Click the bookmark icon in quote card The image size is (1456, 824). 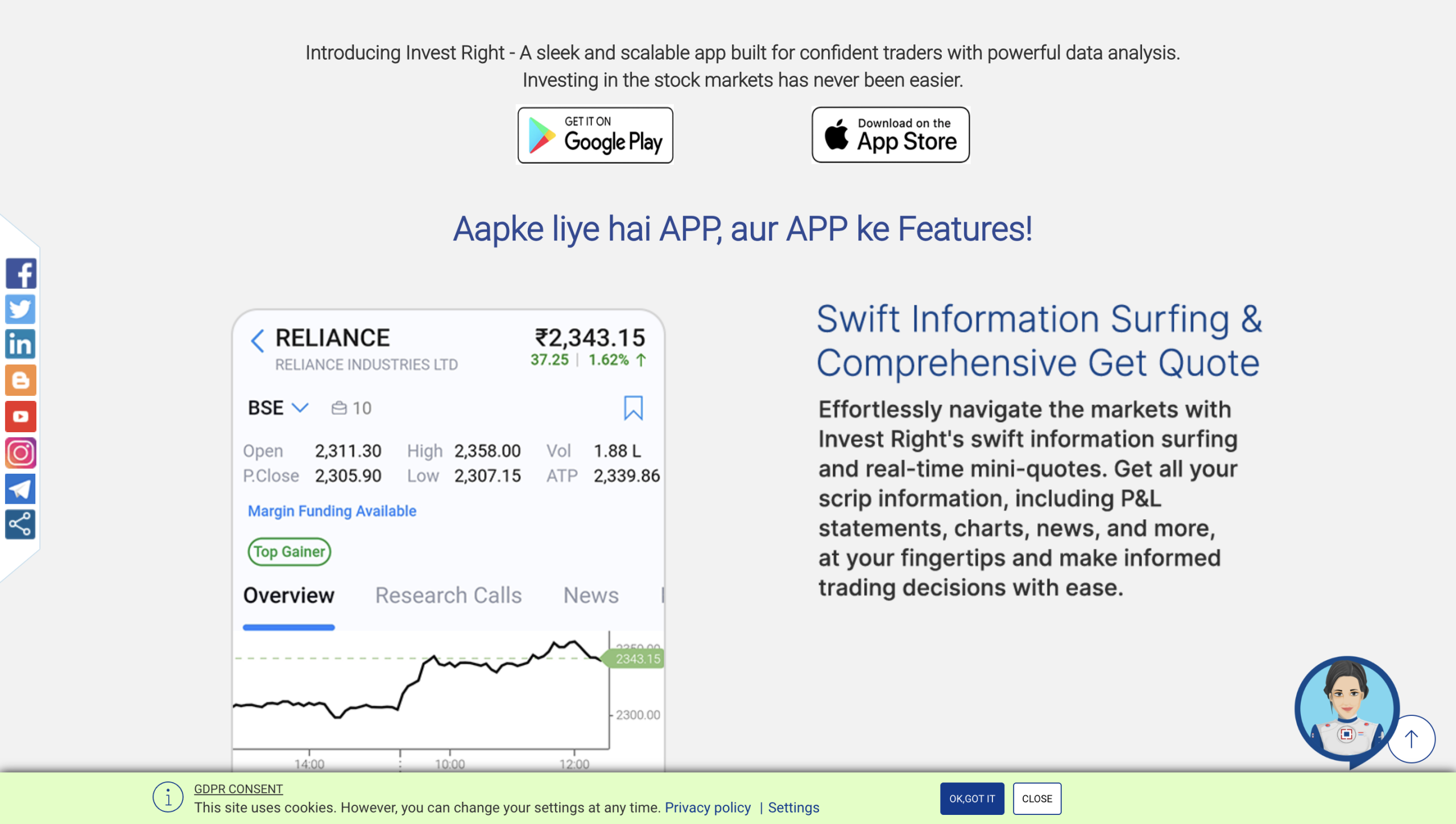click(633, 408)
